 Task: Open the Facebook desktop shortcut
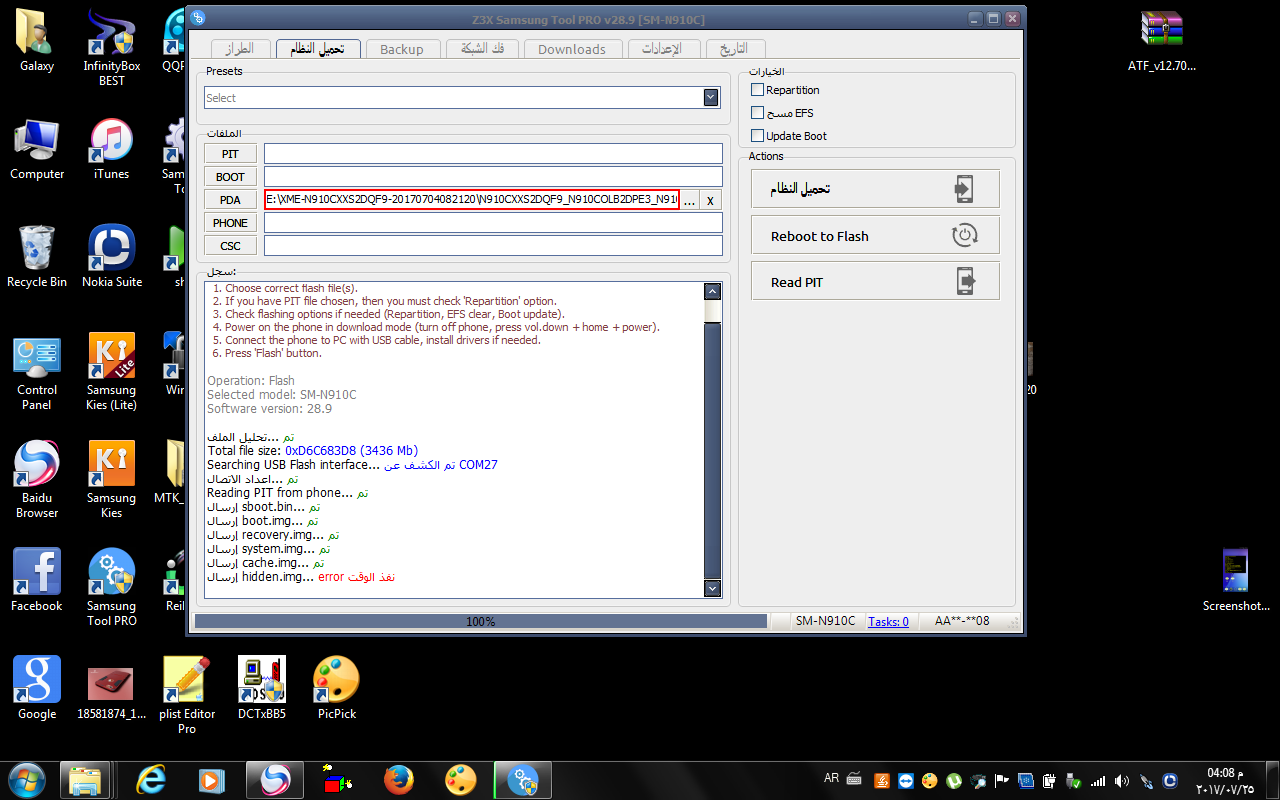(x=37, y=580)
